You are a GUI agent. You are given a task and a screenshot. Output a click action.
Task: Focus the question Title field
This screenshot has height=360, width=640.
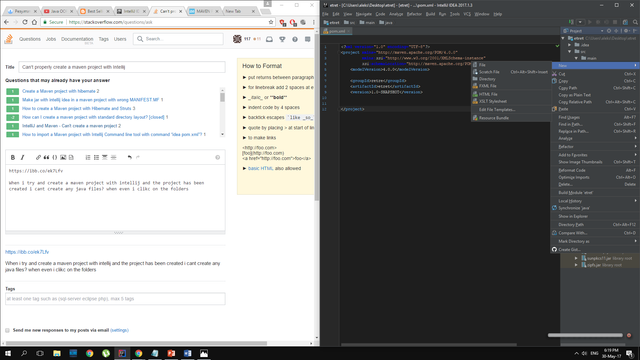click(x=122, y=67)
